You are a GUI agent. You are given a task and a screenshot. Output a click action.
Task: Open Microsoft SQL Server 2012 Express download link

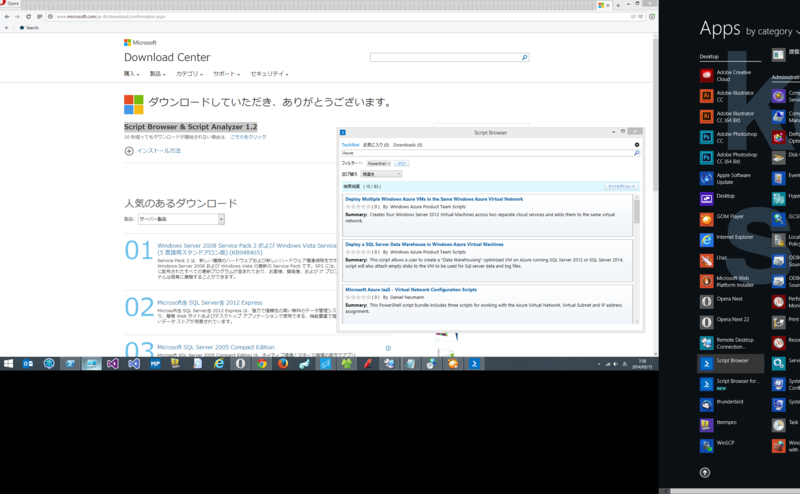(210, 303)
